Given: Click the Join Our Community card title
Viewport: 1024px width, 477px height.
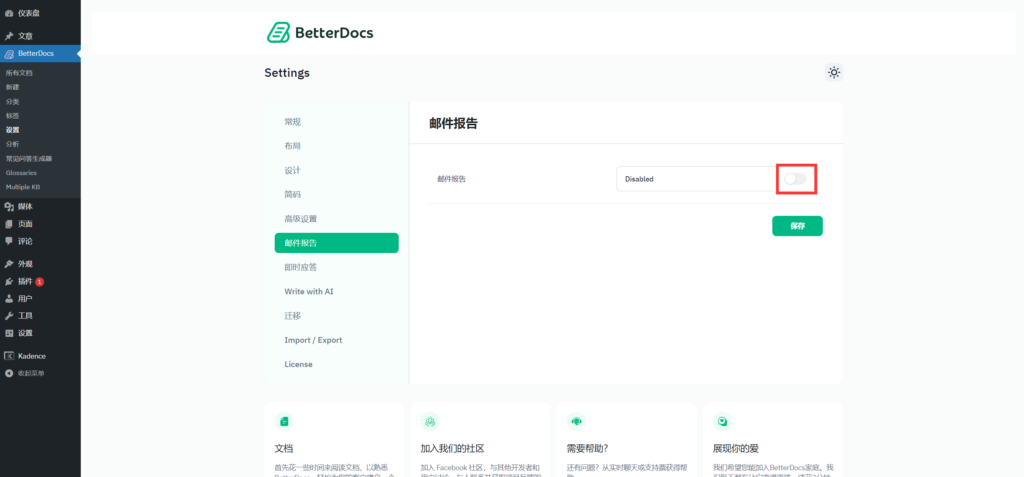Looking at the screenshot, I should (453, 449).
